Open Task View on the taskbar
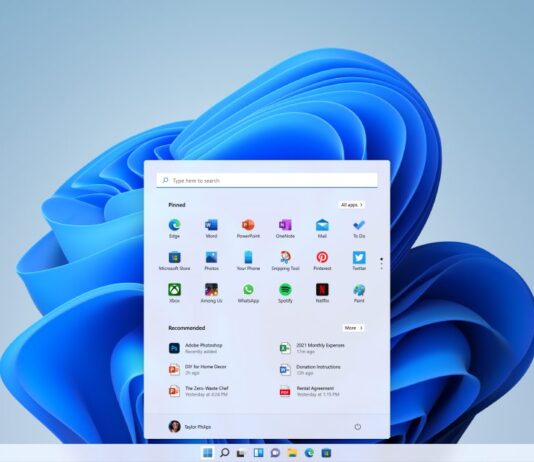The width and height of the screenshot is (534, 462). point(241,453)
